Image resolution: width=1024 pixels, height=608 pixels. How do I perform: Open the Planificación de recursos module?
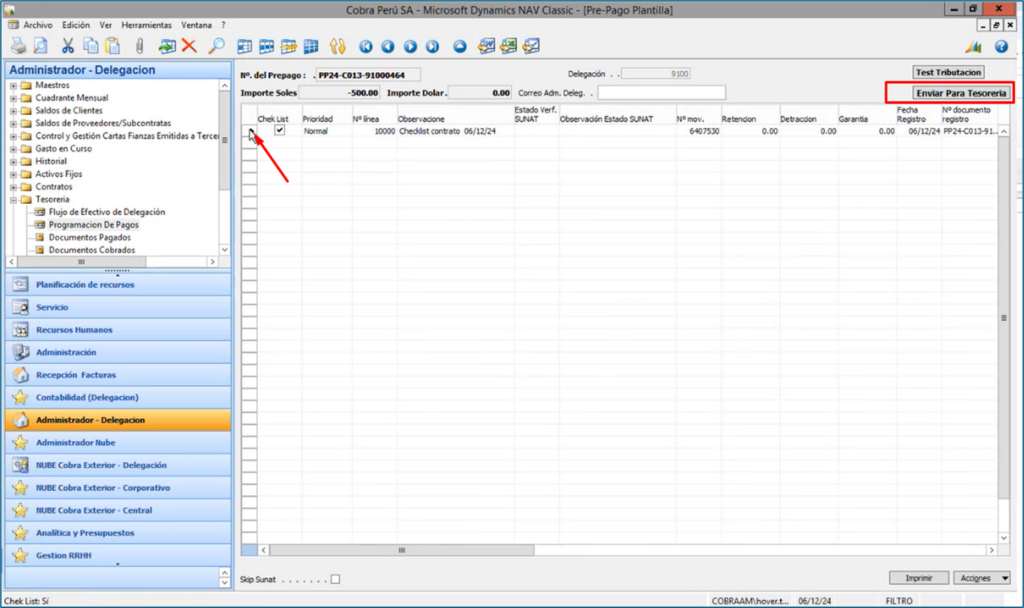pos(118,285)
